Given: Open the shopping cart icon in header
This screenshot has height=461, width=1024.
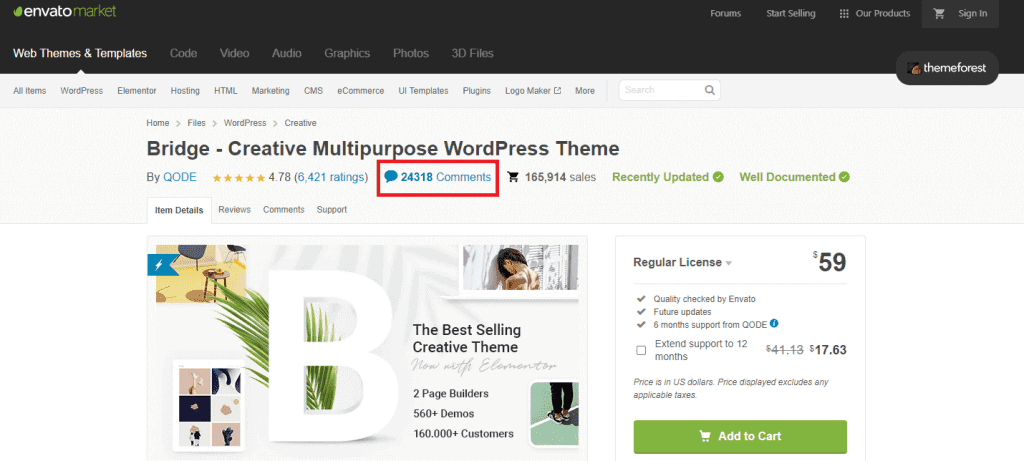Looking at the screenshot, I should click(x=939, y=14).
